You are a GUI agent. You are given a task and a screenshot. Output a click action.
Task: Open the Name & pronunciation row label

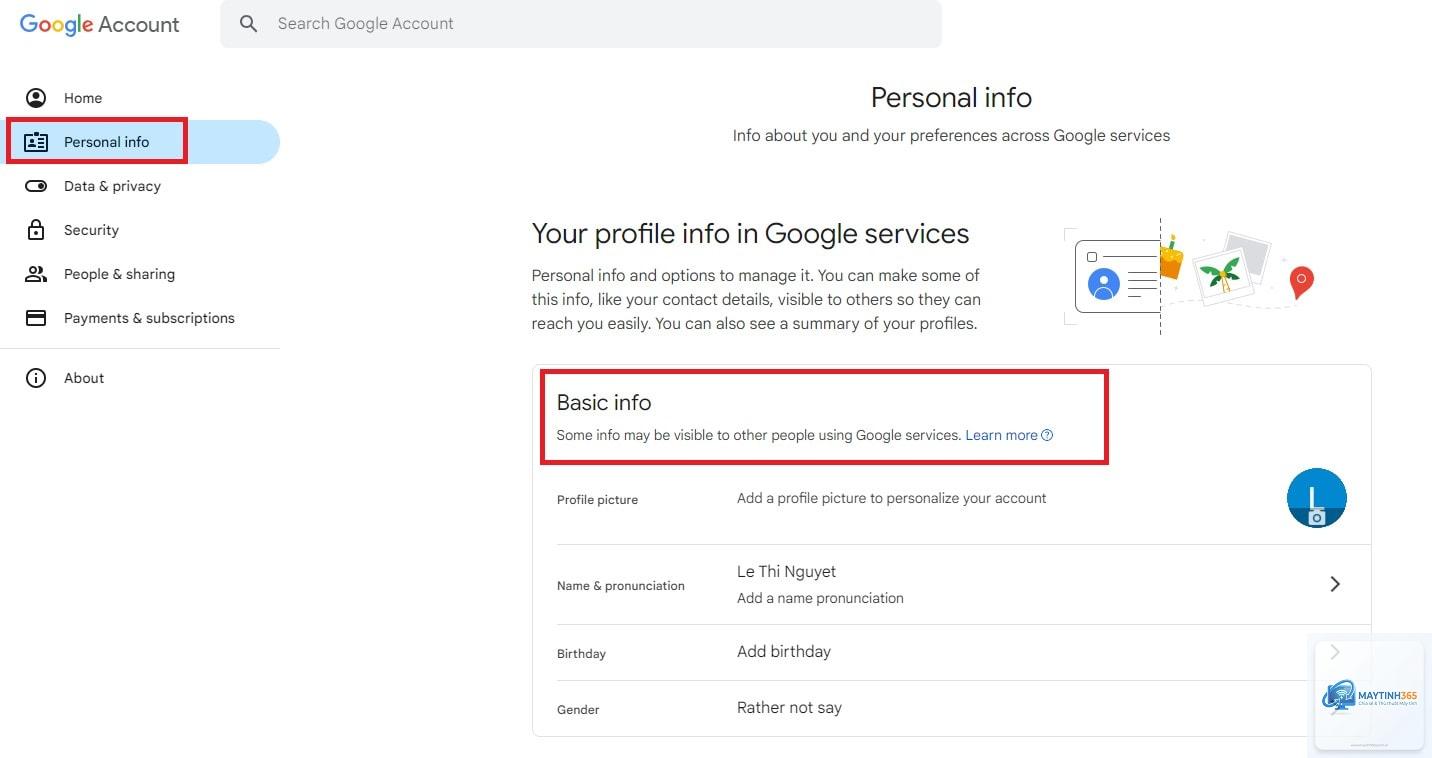tap(621, 586)
